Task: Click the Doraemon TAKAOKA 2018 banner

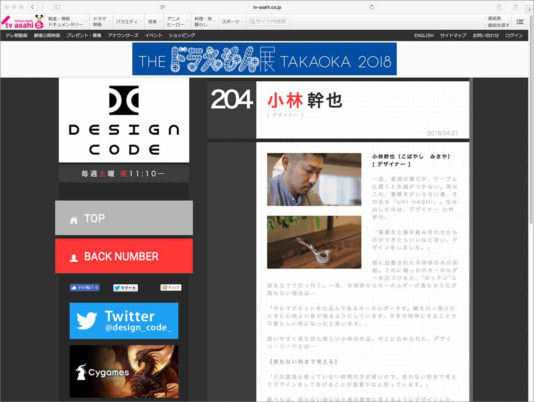Action: 265,59
